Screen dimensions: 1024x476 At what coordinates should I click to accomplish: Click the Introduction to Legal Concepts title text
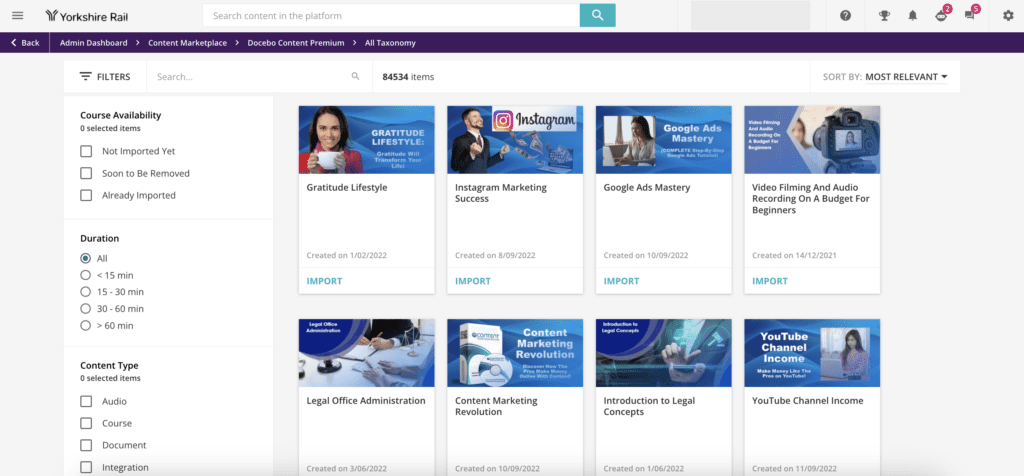[649, 406]
